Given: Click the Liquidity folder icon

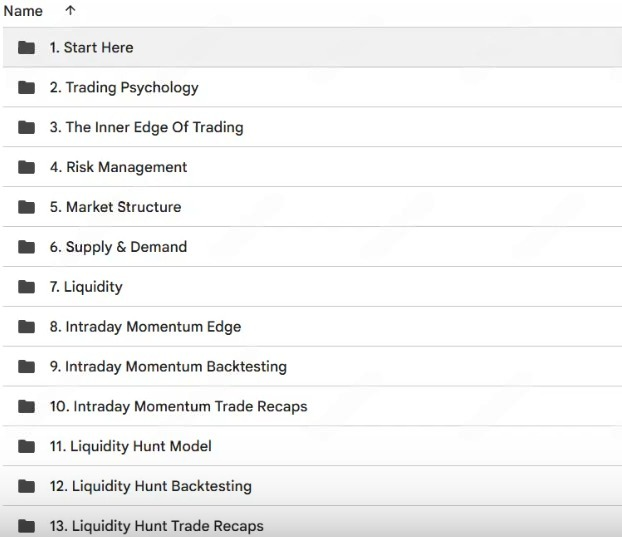Looking at the screenshot, I should (27, 287).
